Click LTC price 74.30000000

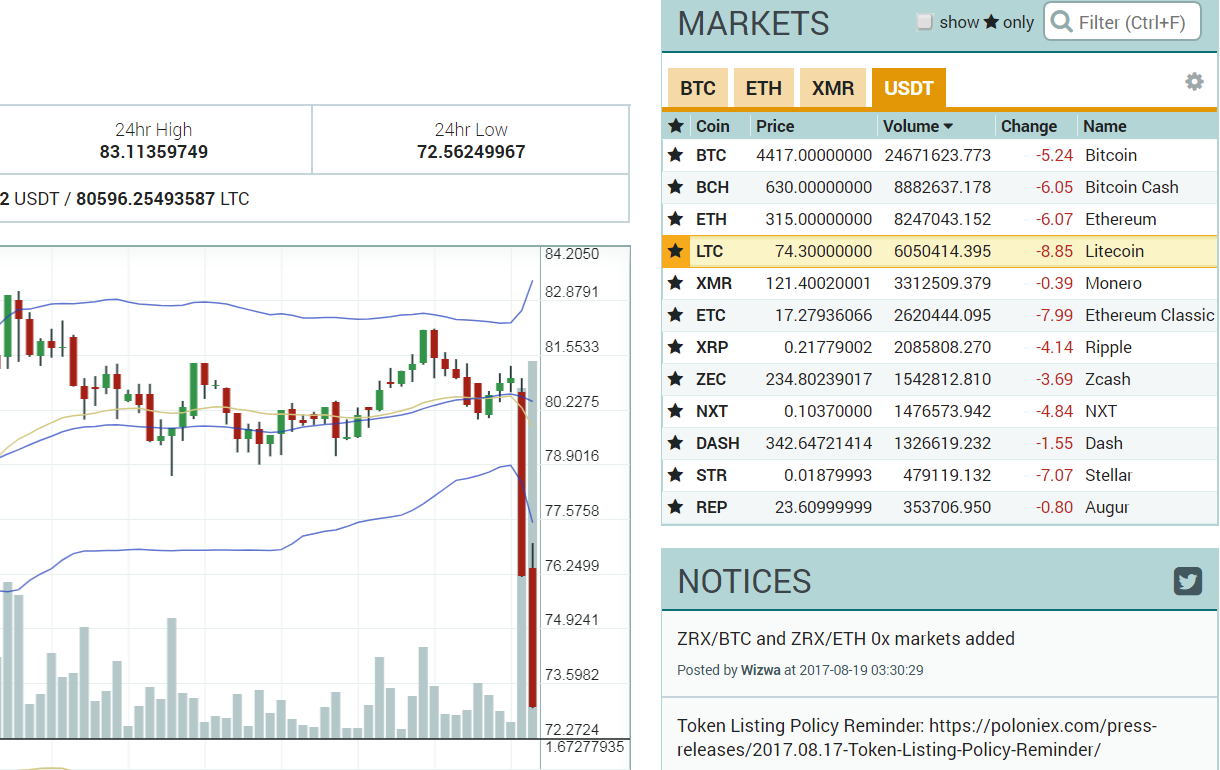pos(823,251)
